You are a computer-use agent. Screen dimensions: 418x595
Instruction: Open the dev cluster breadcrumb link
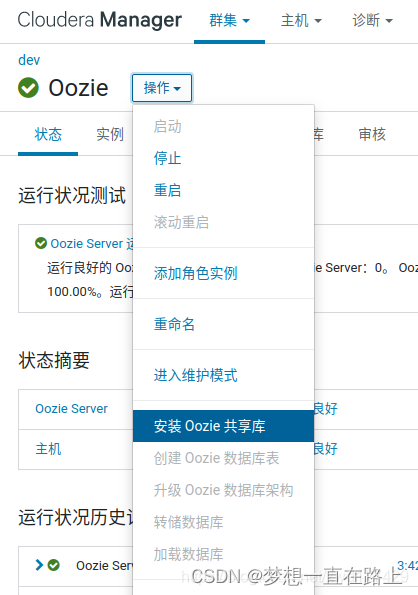[29, 60]
